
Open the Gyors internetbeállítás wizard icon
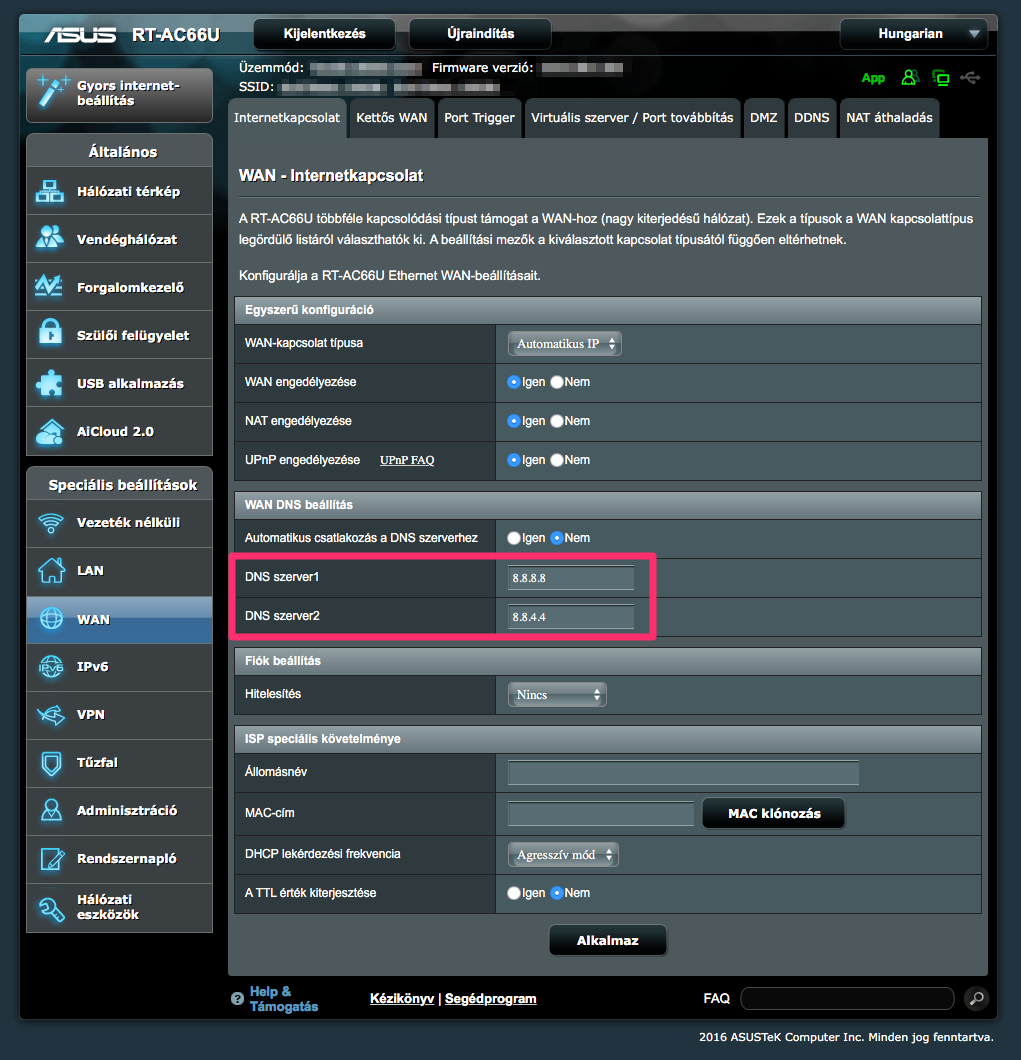click(53, 92)
